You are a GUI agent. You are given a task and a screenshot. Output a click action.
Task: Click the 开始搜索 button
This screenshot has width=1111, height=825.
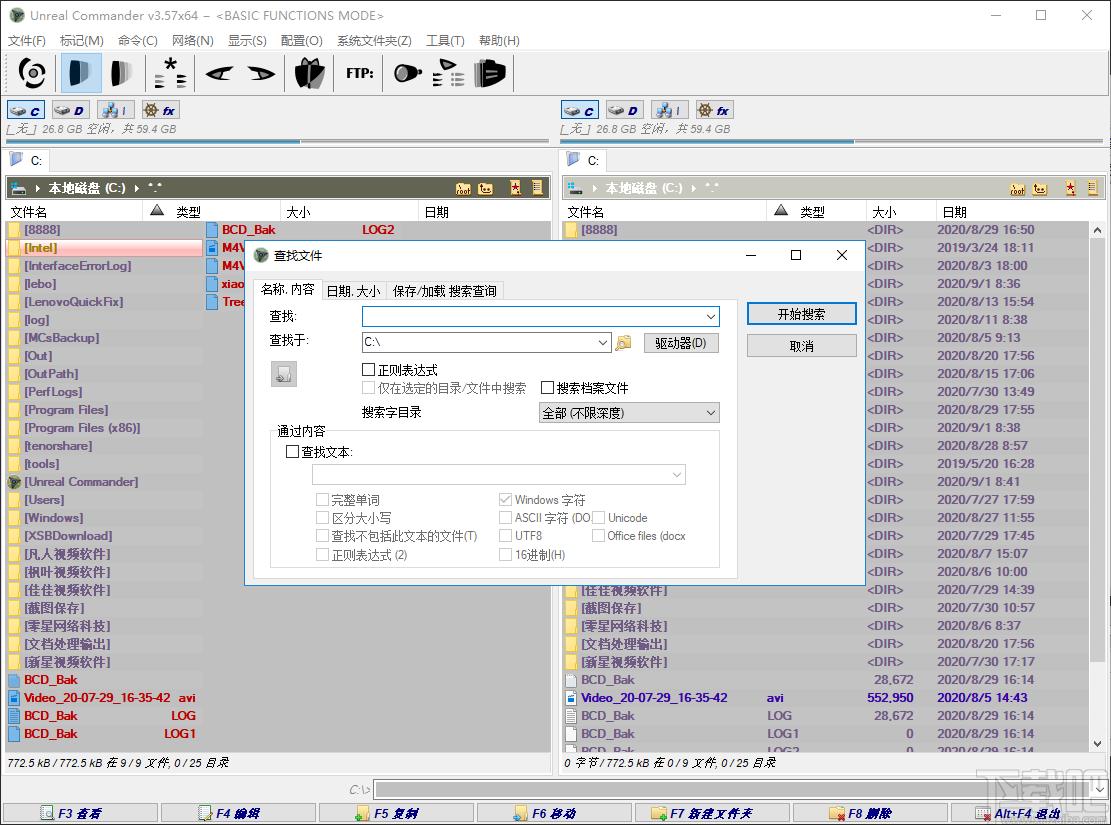pyautogui.click(x=801, y=314)
